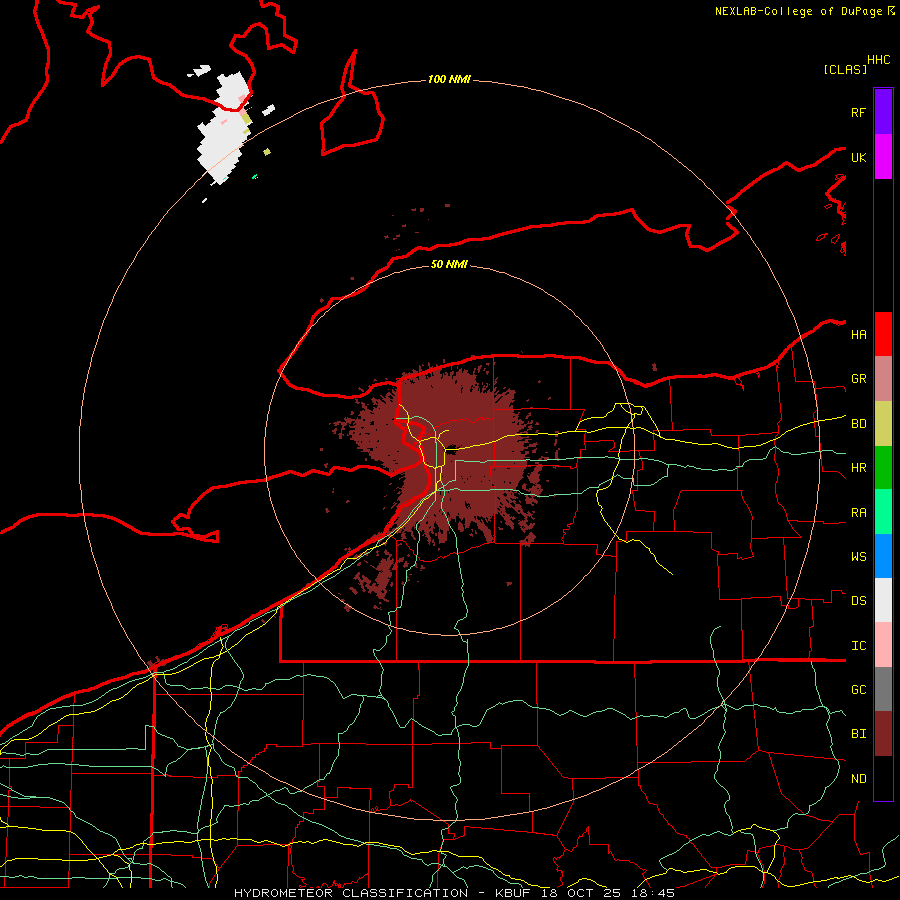
Task: Click the HHC product label
Action: point(878,60)
